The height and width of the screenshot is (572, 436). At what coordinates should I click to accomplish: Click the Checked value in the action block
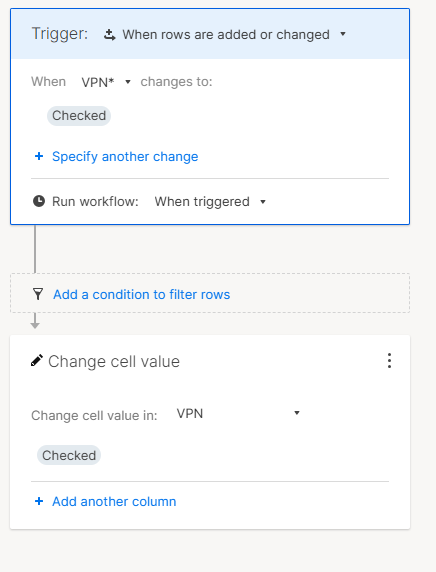[x=69, y=455]
